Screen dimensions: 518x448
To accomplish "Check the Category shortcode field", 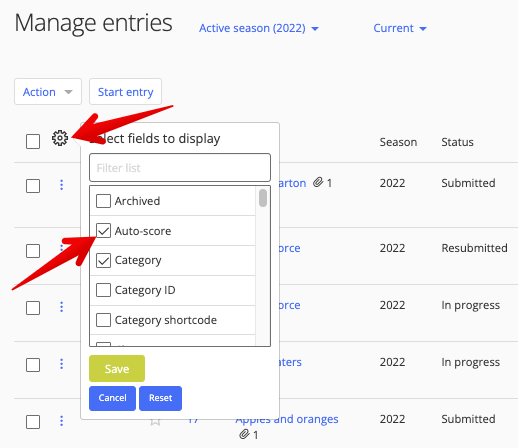I will point(103,320).
